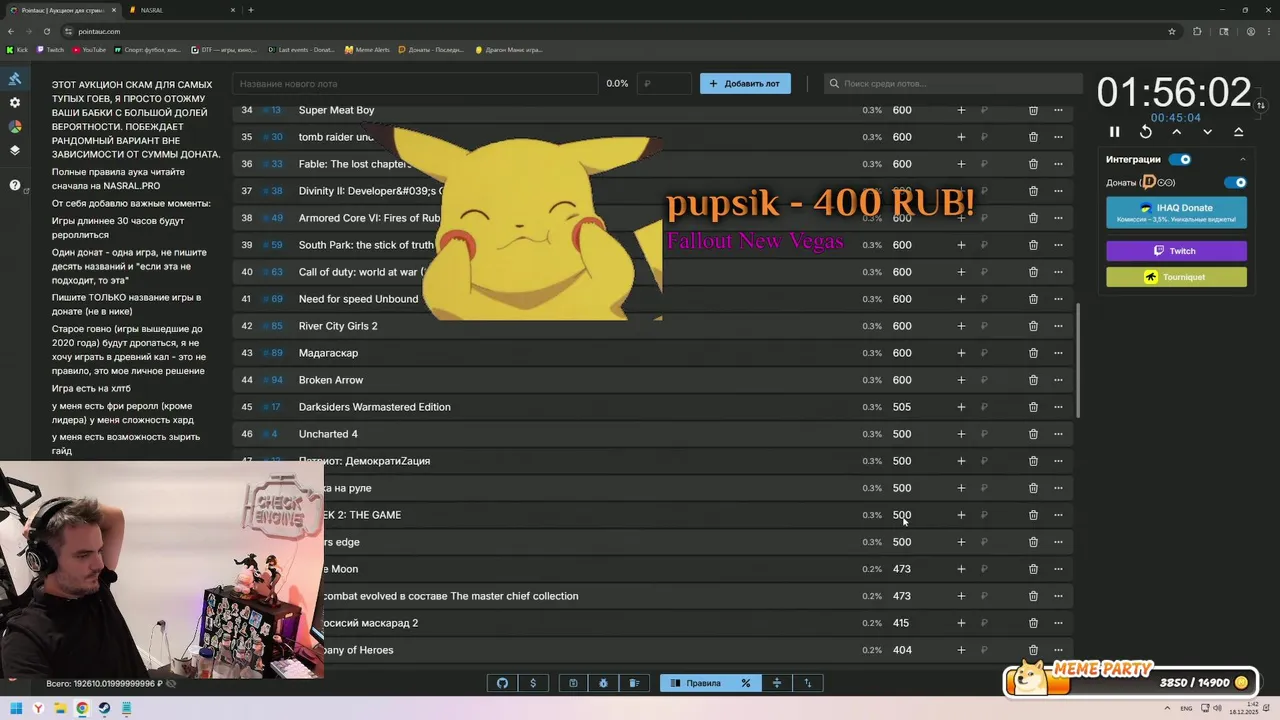
Task: Add amount to Мадагаскар lot with plus
Action: [961, 353]
